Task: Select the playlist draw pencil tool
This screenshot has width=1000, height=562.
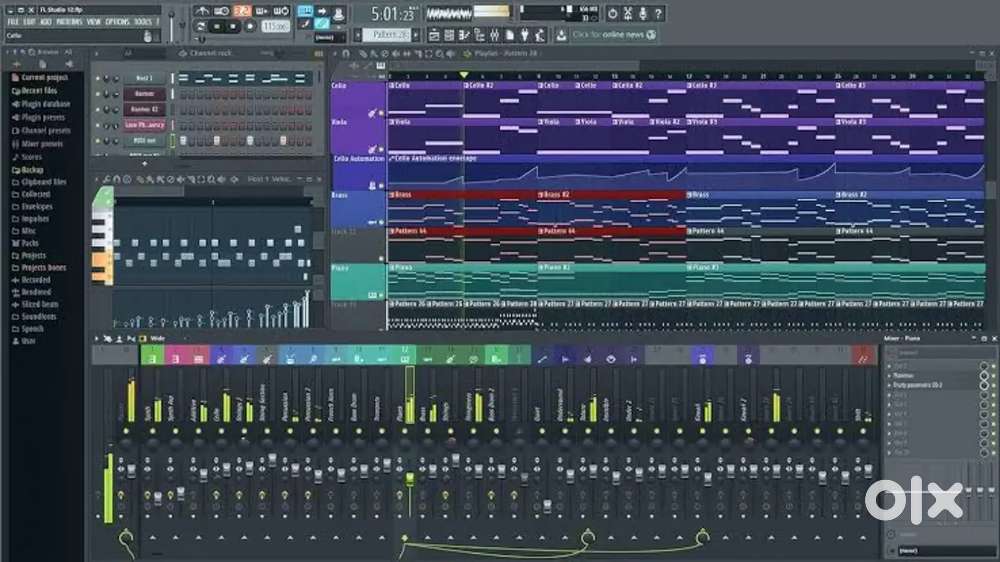Action: point(364,54)
